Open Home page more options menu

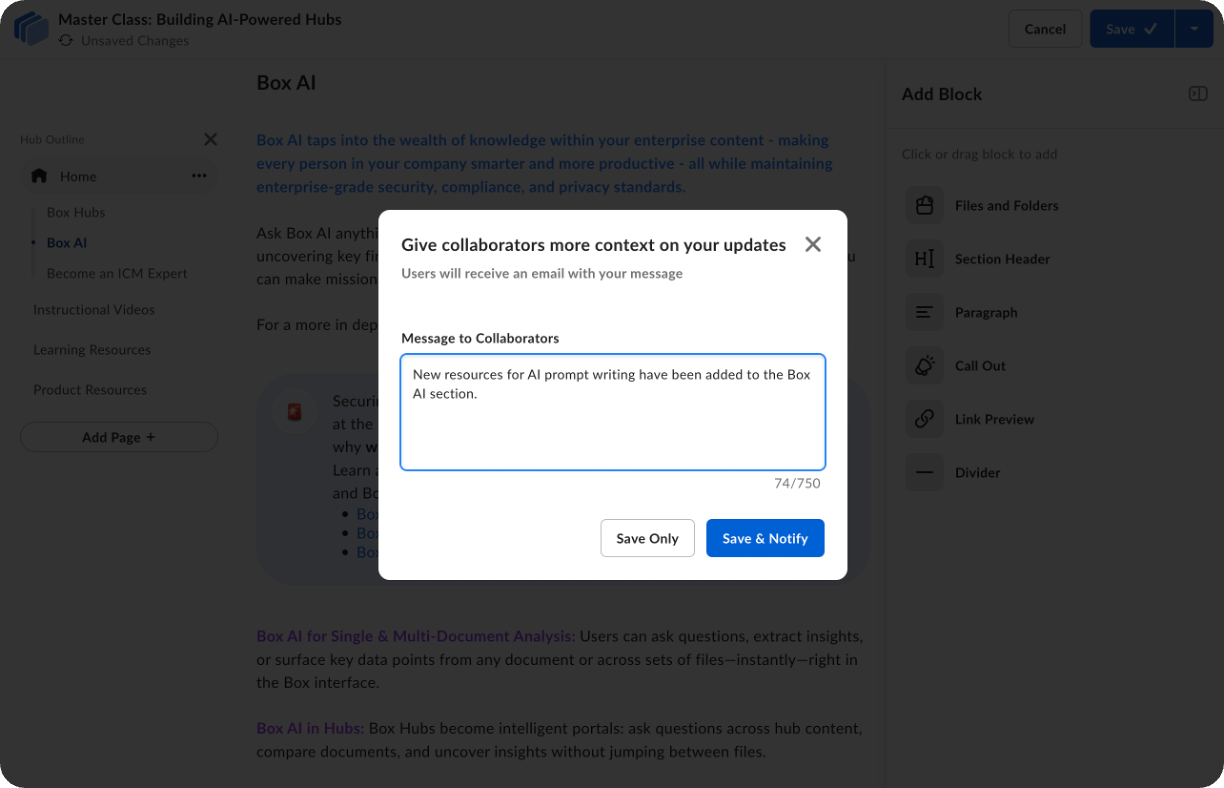(199, 176)
